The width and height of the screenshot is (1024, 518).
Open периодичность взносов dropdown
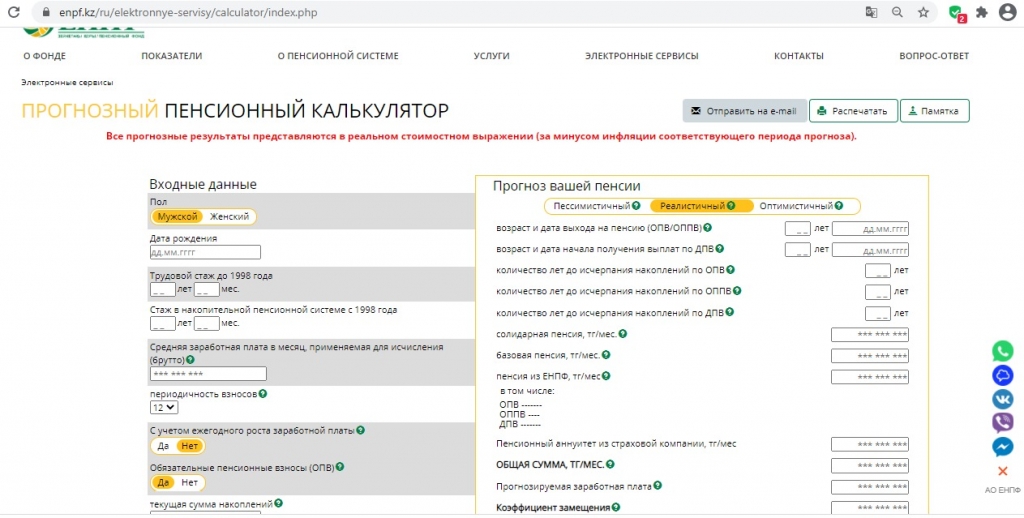[x=164, y=408]
